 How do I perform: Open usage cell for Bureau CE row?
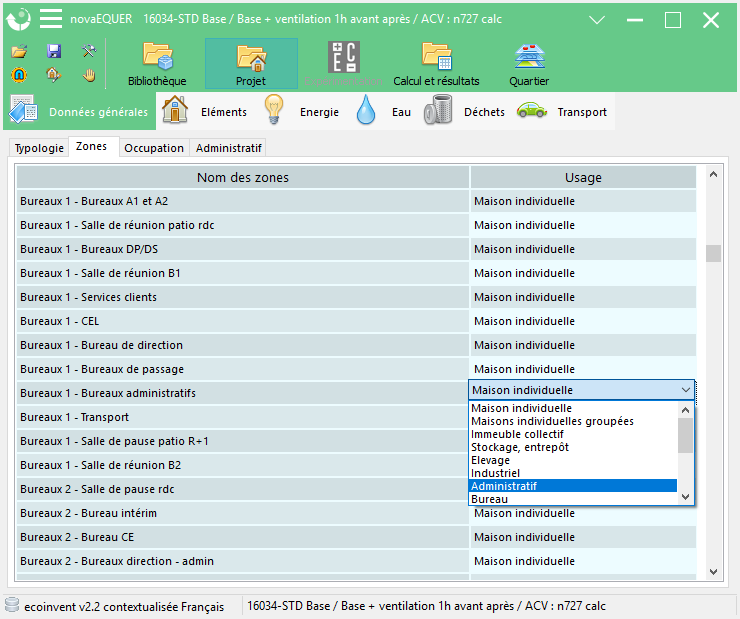point(583,537)
